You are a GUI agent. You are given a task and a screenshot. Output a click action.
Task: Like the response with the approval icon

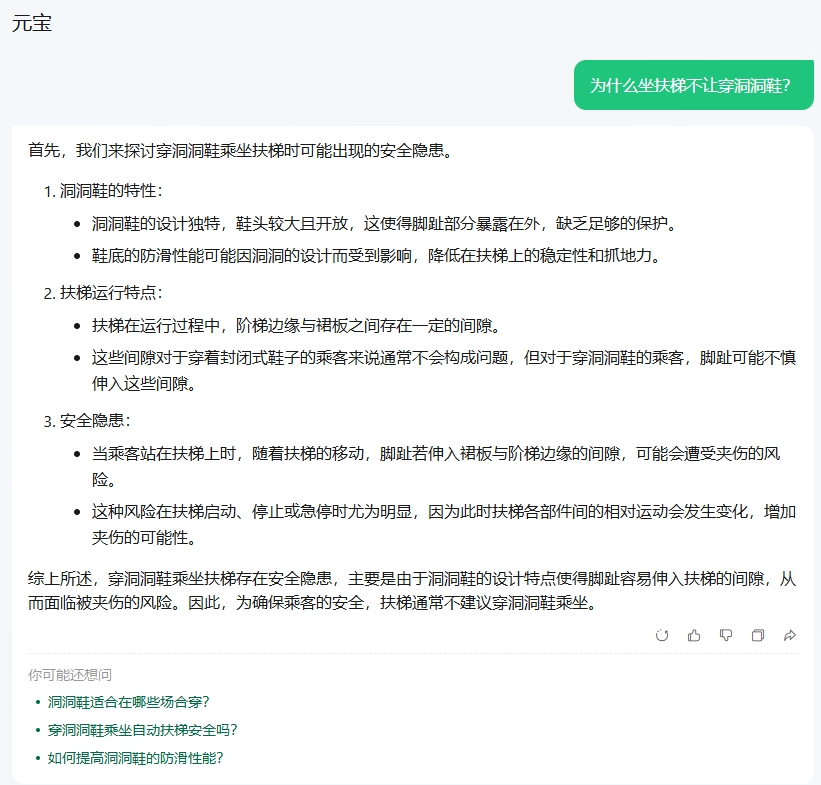[x=694, y=635]
